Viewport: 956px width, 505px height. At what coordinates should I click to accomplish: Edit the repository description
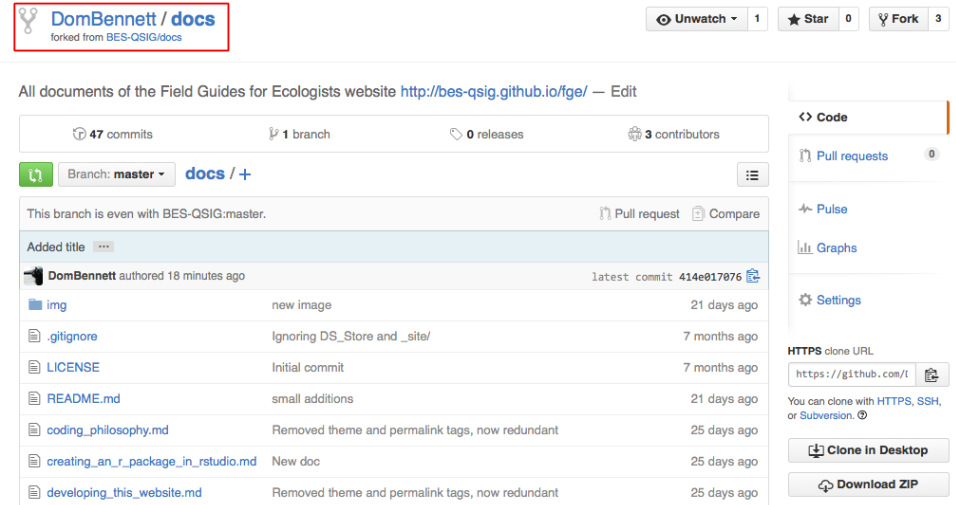pos(624,91)
